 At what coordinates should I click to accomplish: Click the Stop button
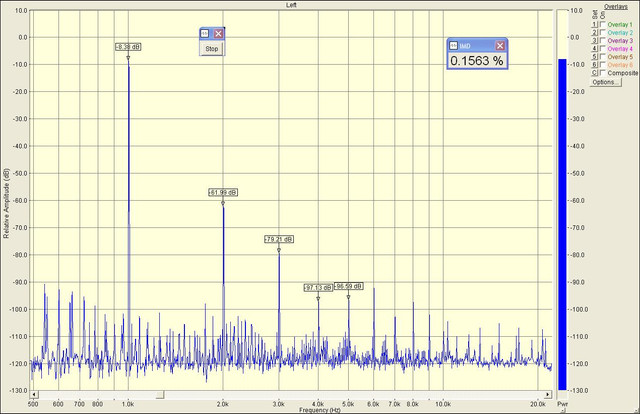click(211, 49)
